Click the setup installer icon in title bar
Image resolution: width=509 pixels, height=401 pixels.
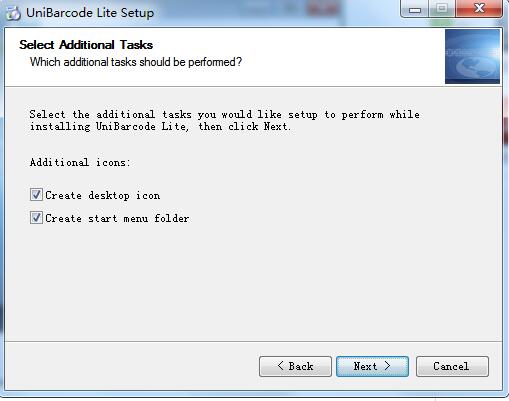[x=13, y=13]
